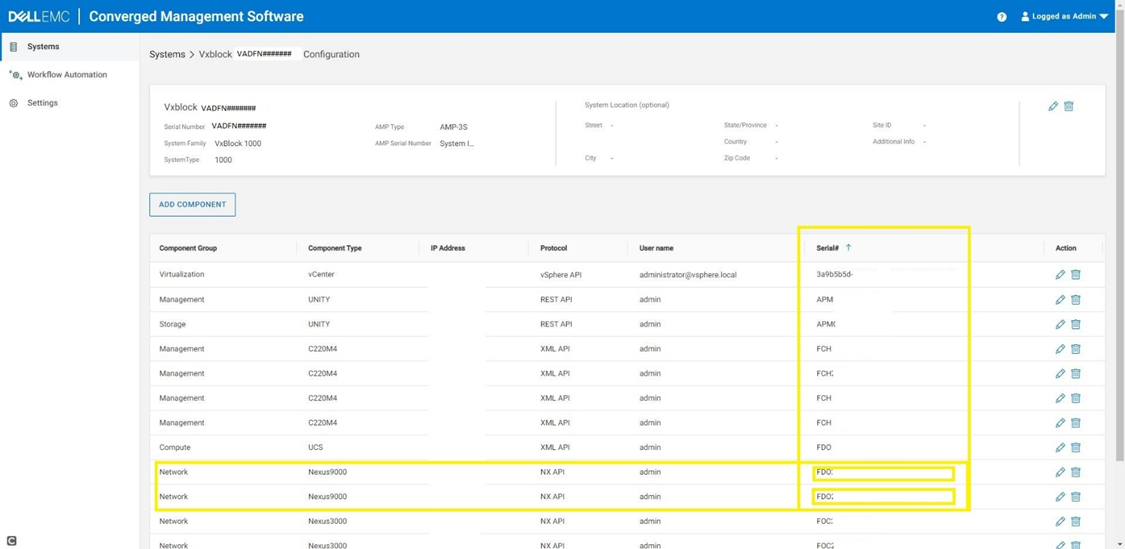
Task: Edit the vCenter component row
Action: 1060,275
